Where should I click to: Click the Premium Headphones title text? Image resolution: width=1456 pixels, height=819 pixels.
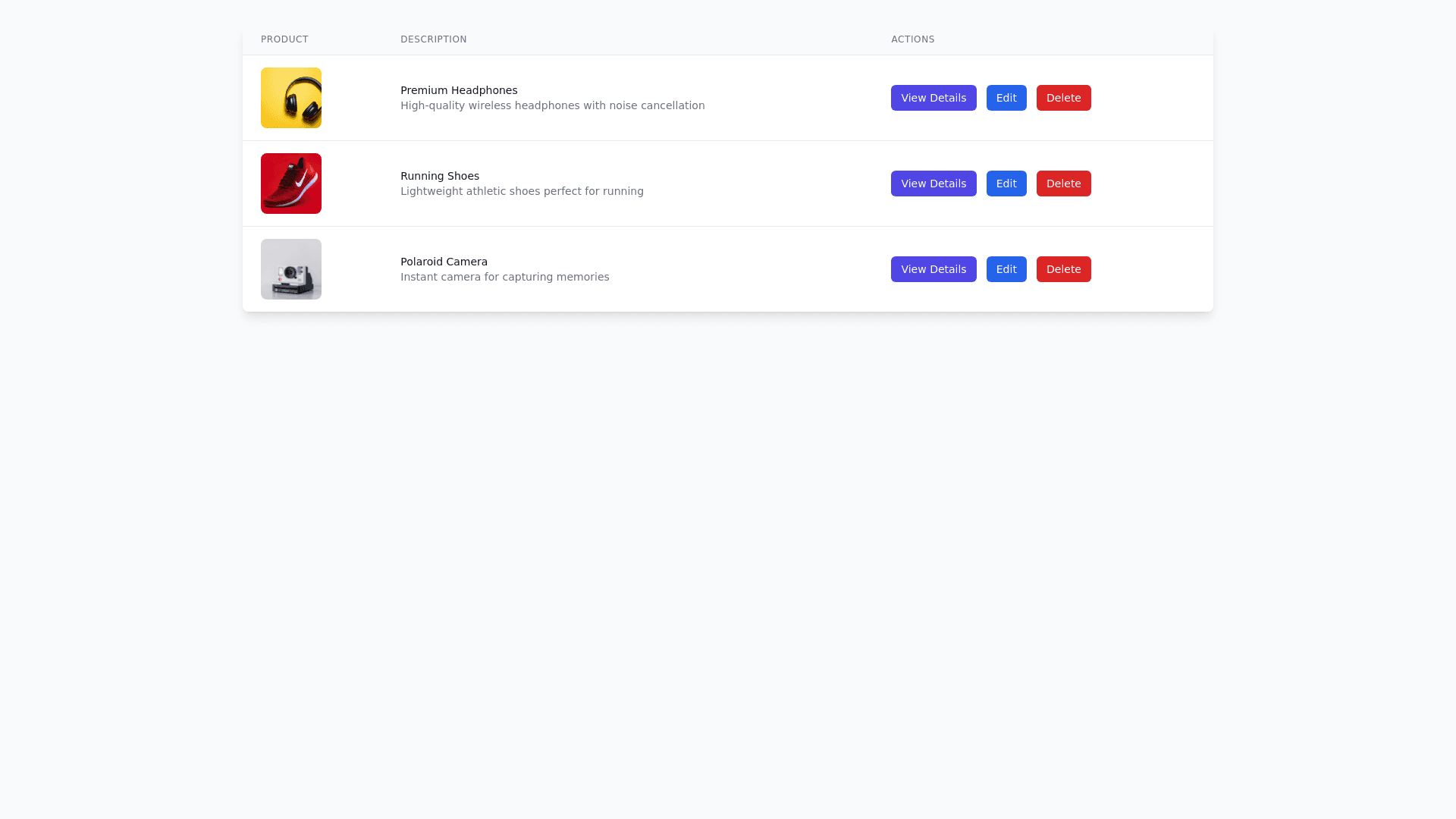[x=459, y=90]
